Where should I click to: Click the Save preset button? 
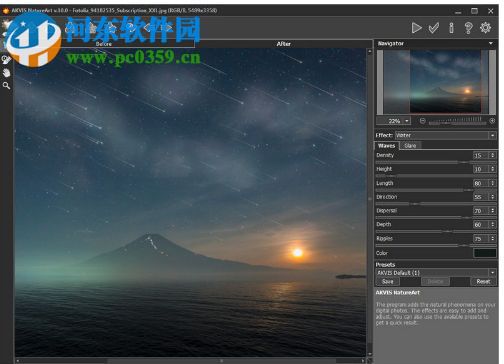pyautogui.click(x=387, y=282)
